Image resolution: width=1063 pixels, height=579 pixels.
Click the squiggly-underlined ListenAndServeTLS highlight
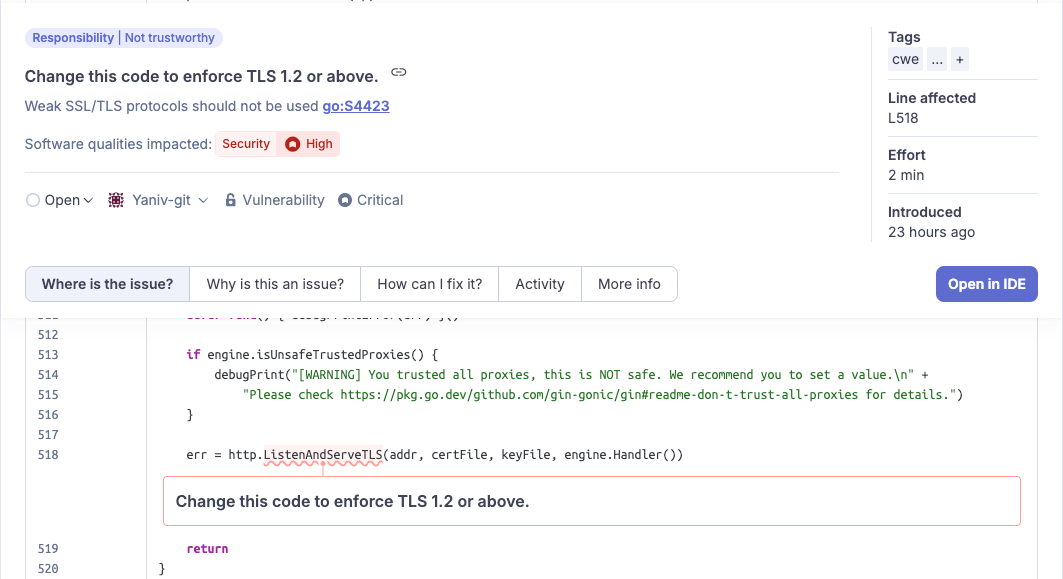point(320,455)
